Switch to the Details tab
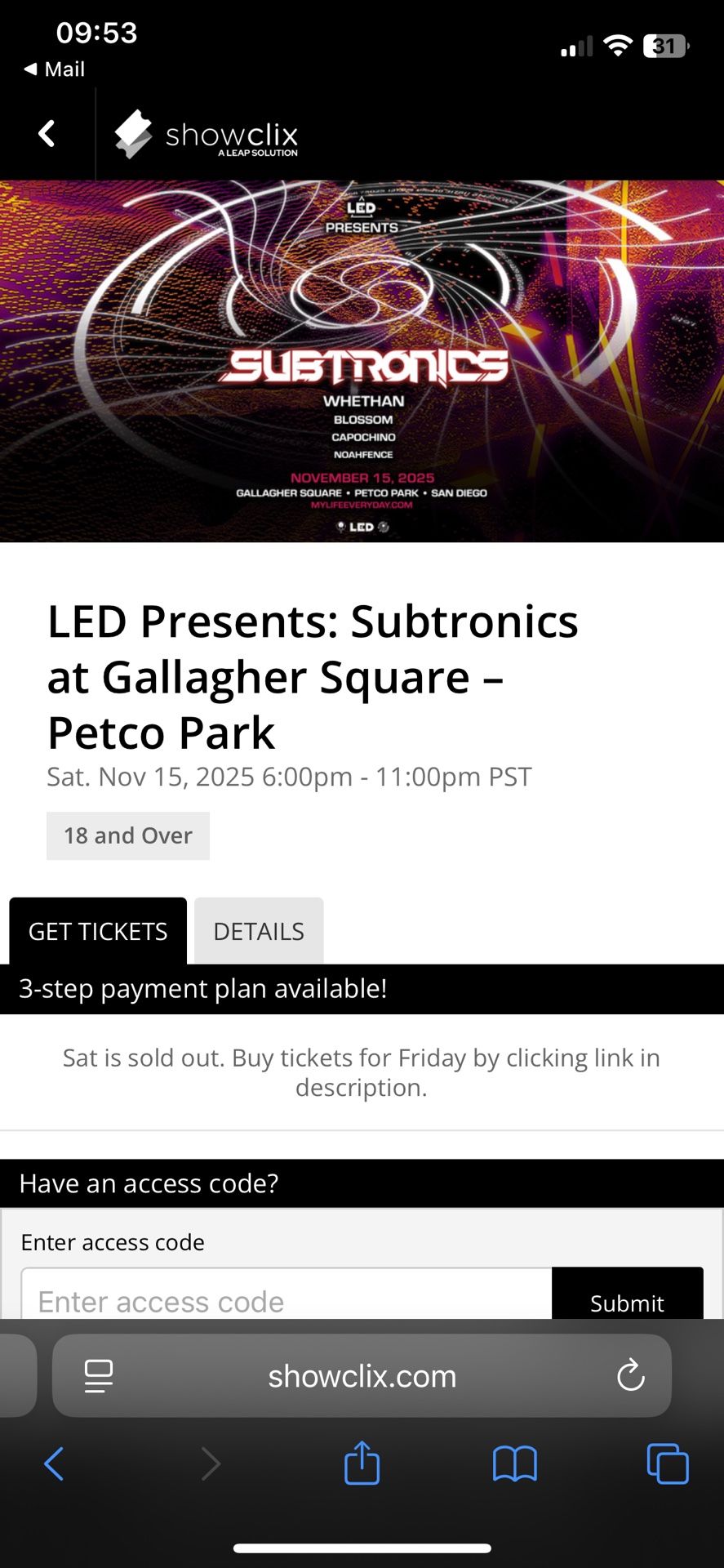The height and width of the screenshot is (1568, 724). coord(259,931)
